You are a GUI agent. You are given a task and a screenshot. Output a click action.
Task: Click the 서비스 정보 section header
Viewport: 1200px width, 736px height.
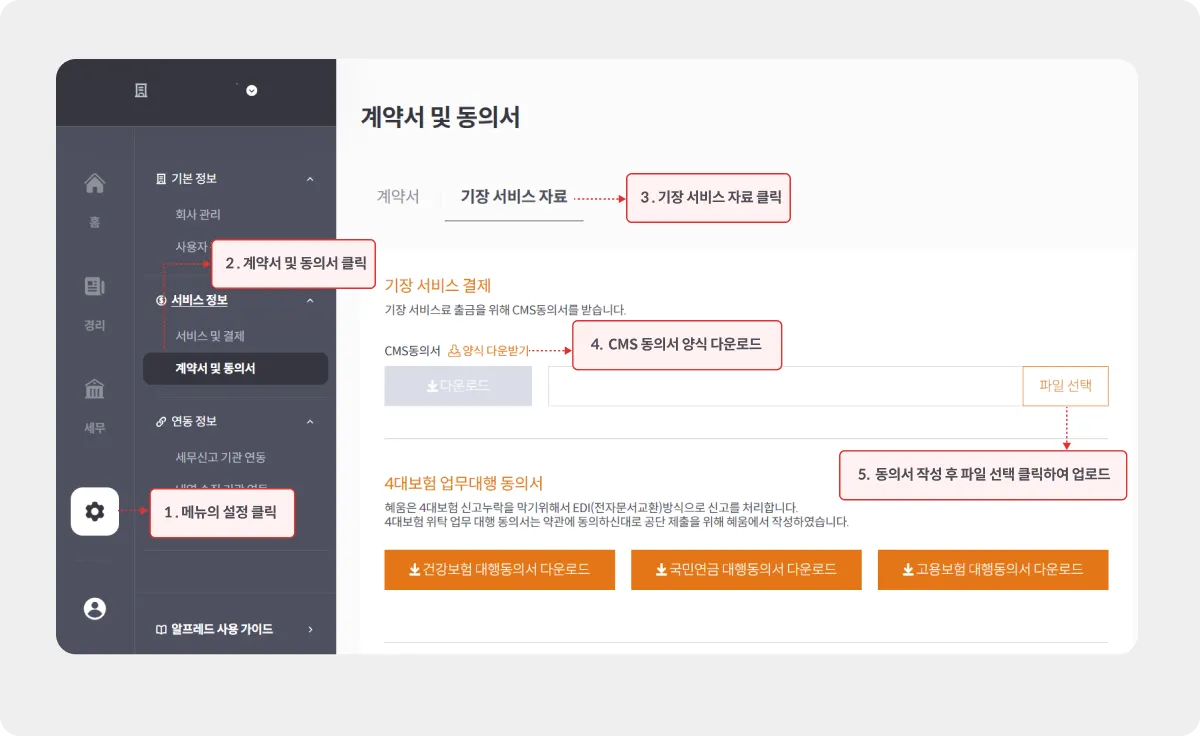pos(200,300)
